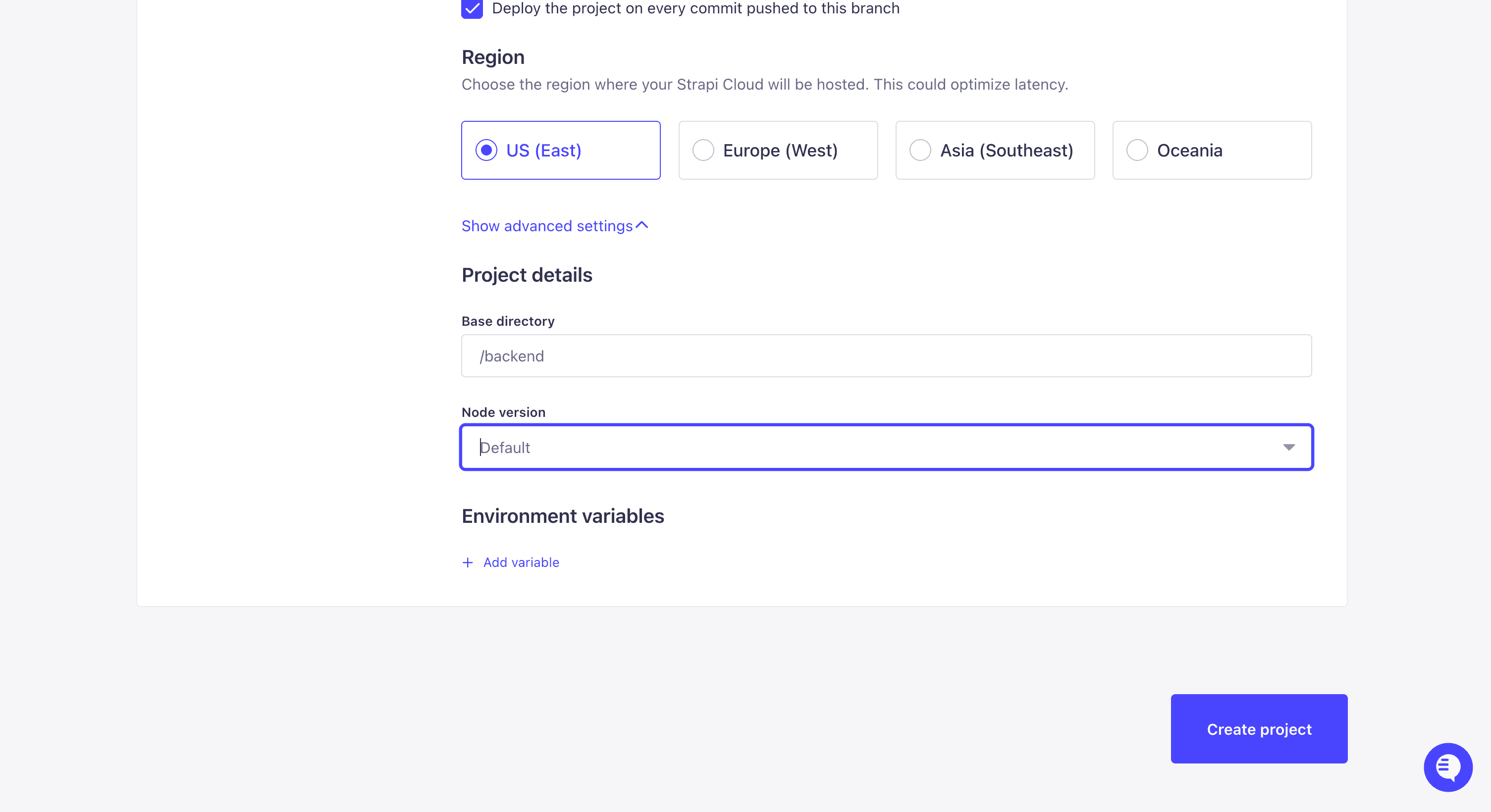The image size is (1491, 812).
Task: Click the US (East) region label
Action: pos(543,151)
